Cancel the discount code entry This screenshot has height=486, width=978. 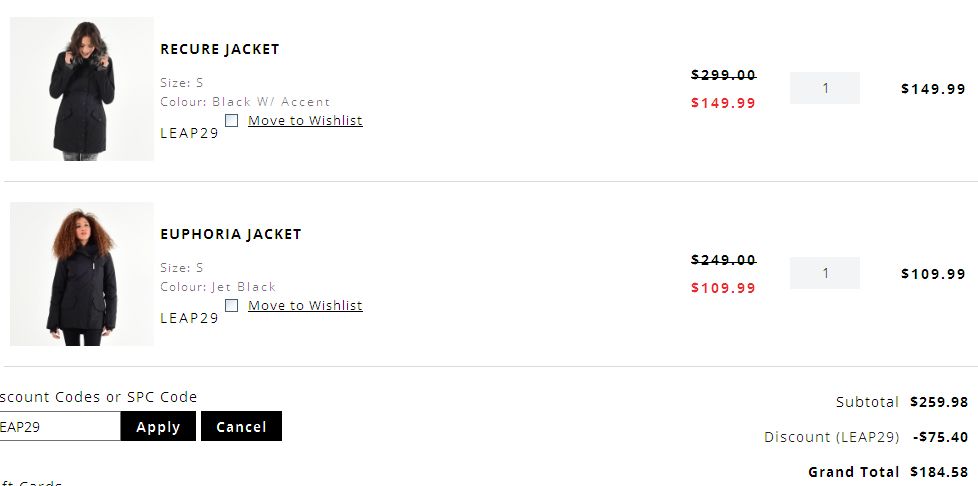click(x=241, y=426)
